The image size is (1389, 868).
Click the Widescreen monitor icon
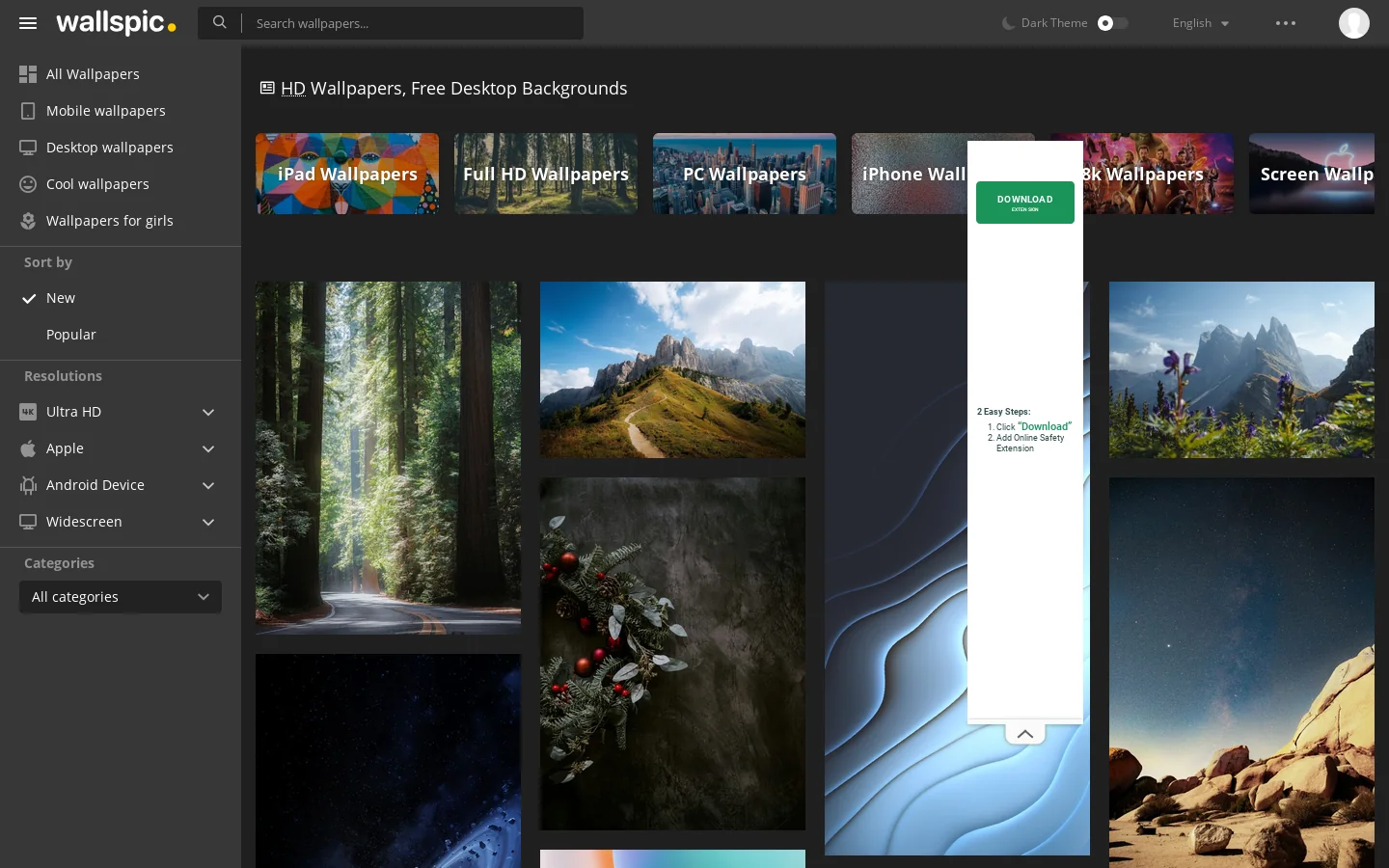28,522
